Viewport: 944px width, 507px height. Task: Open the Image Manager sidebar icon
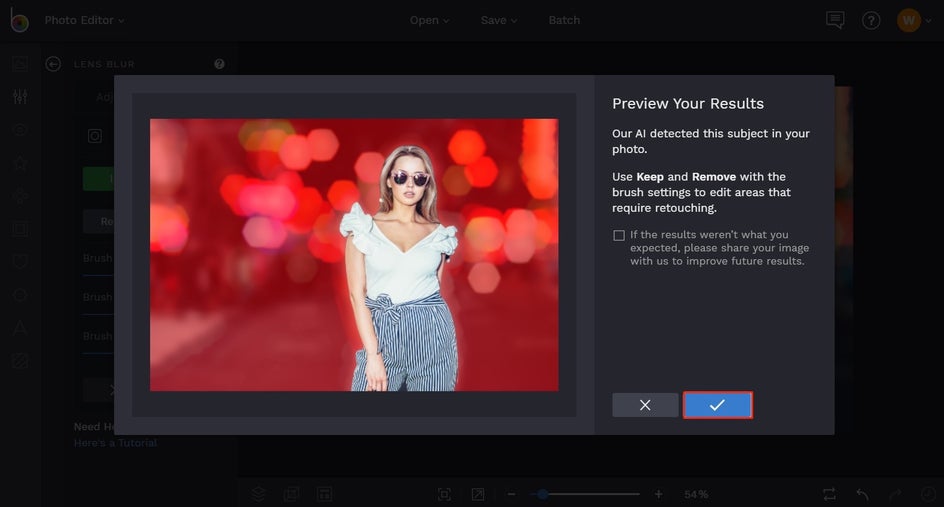[x=20, y=63]
